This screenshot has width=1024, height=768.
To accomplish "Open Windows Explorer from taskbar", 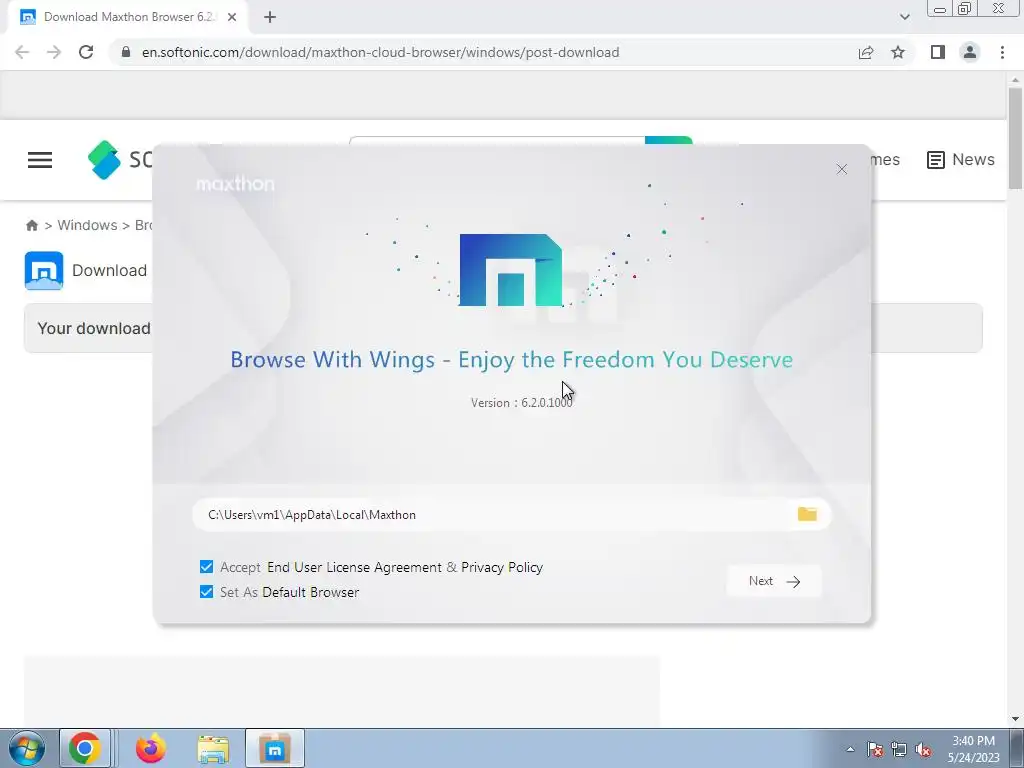I will [213, 748].
